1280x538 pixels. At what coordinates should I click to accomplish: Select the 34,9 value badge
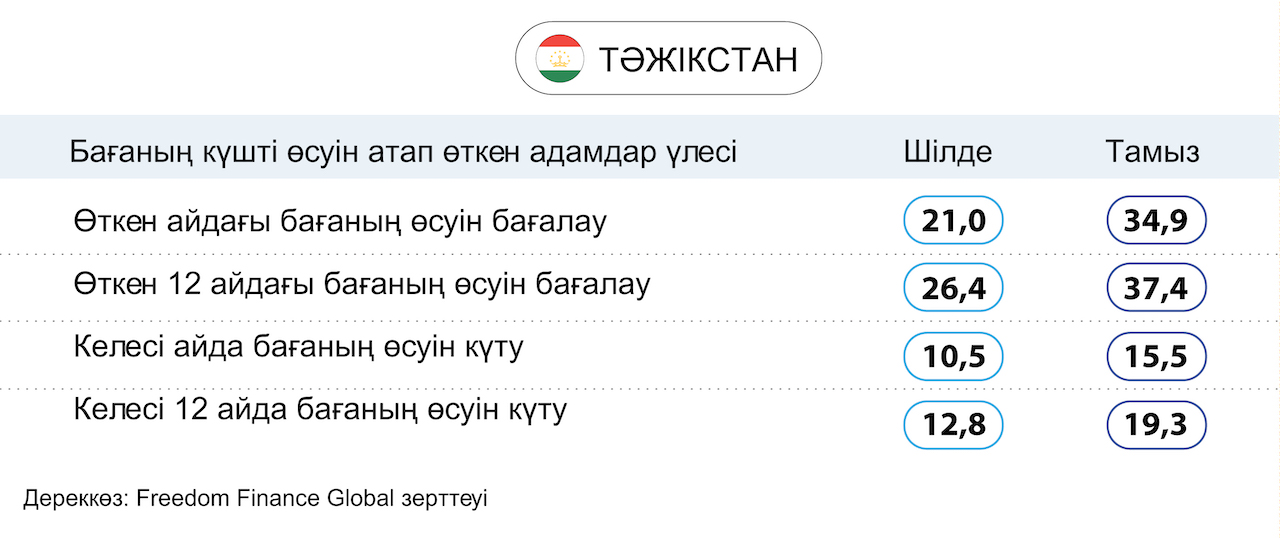tap(1157, 221)
